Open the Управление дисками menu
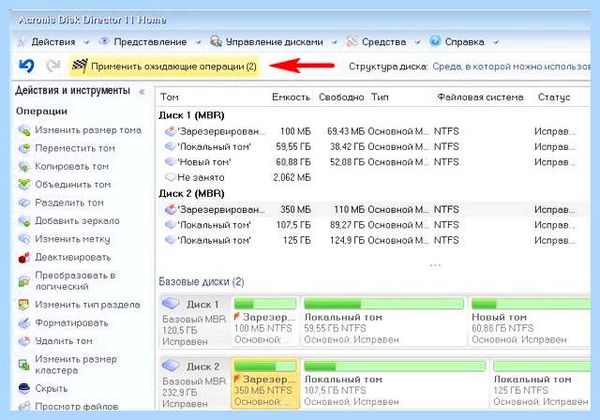The image size is (600, 420). 274,42
